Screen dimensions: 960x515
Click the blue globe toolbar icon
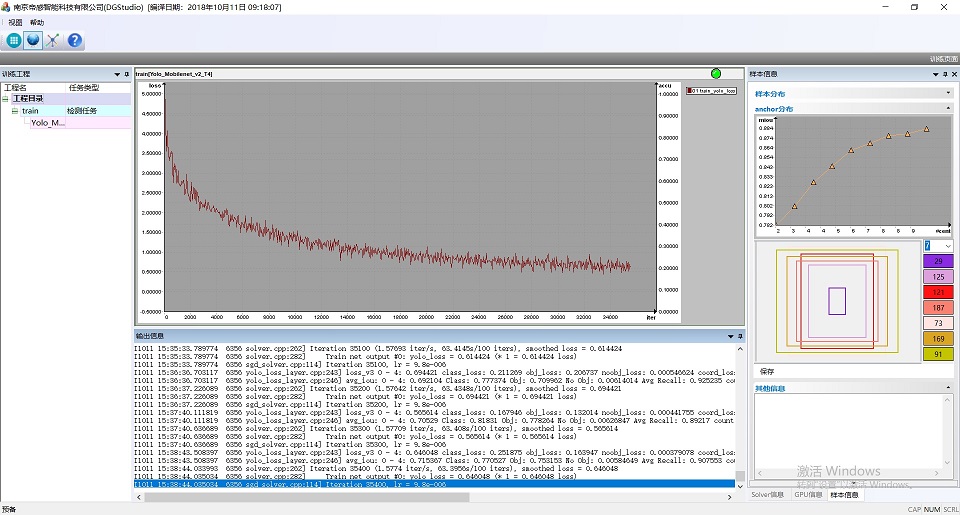tap(34, 40)
